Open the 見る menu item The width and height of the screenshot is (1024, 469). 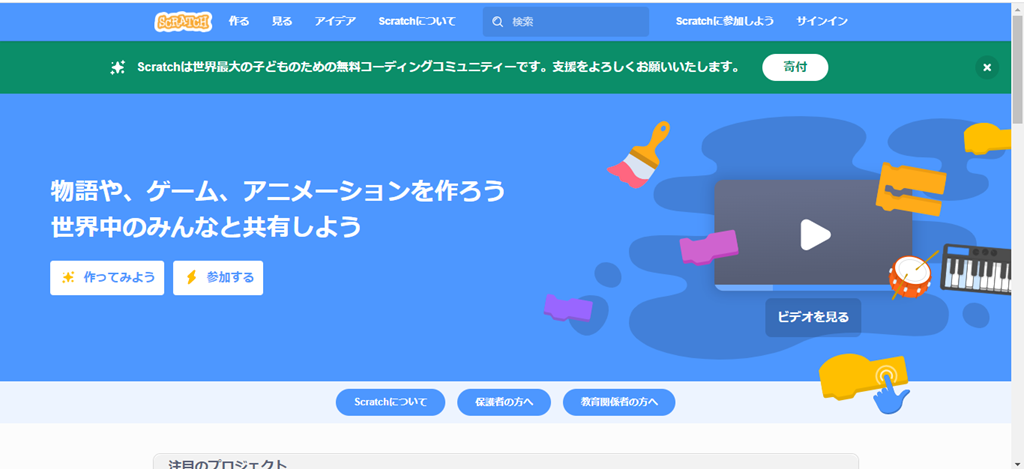282,22
